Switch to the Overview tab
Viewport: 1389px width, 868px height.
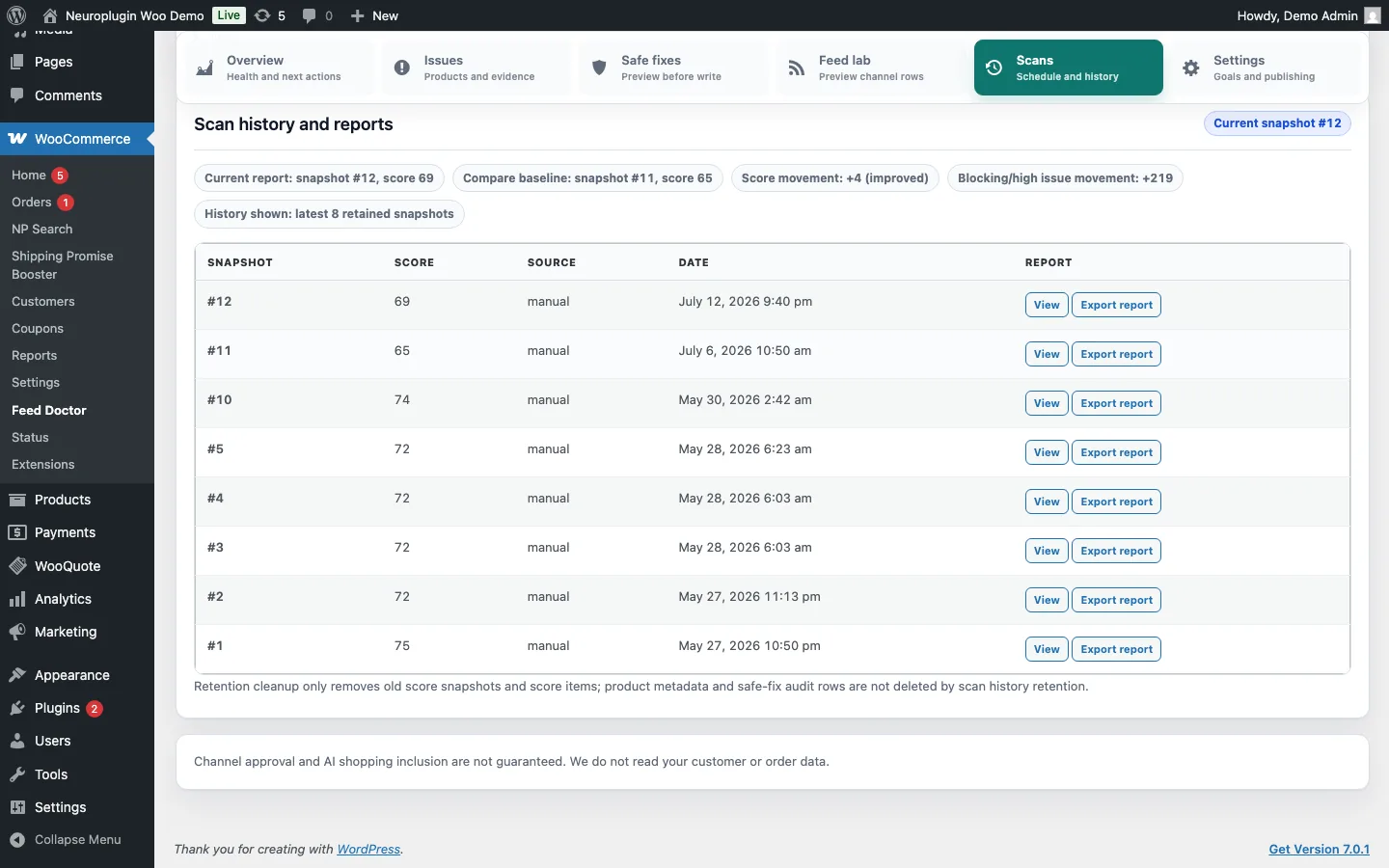point(279,68)
